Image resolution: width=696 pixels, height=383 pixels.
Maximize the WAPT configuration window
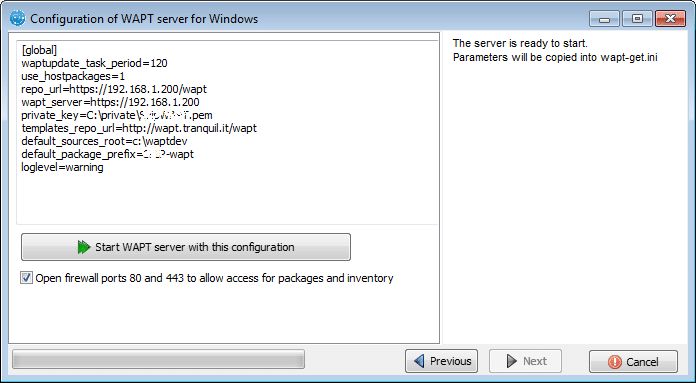click(637, 19)
